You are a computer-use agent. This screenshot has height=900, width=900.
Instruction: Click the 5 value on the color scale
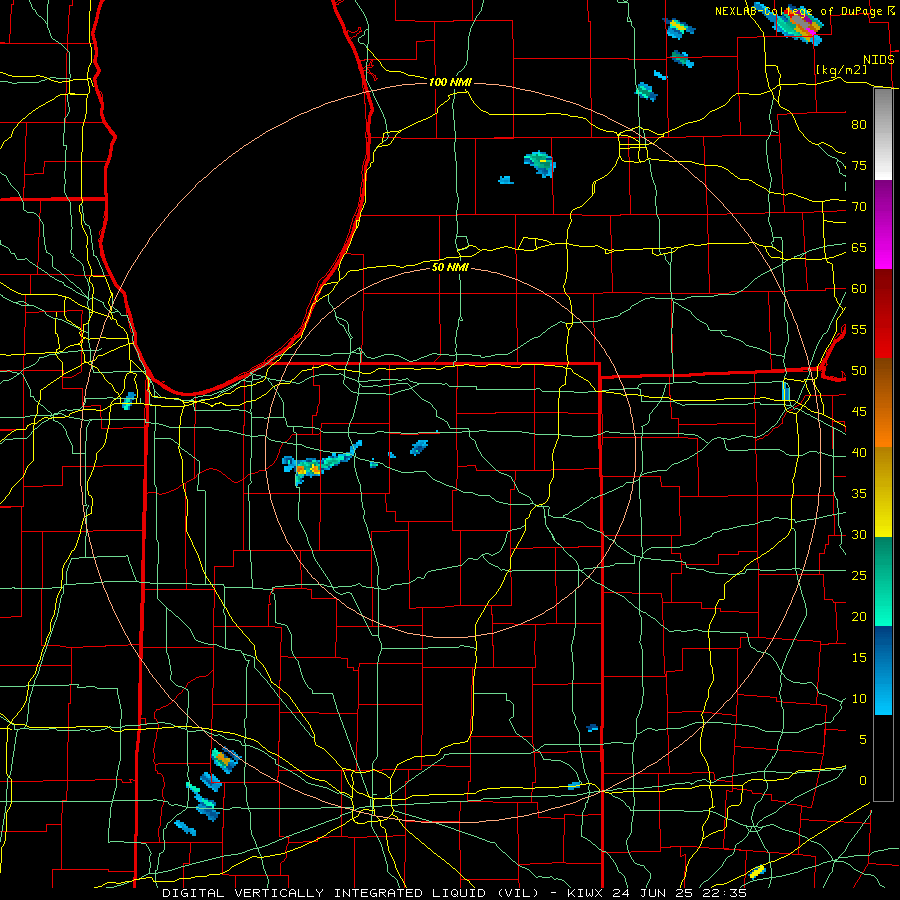(863, 739)
